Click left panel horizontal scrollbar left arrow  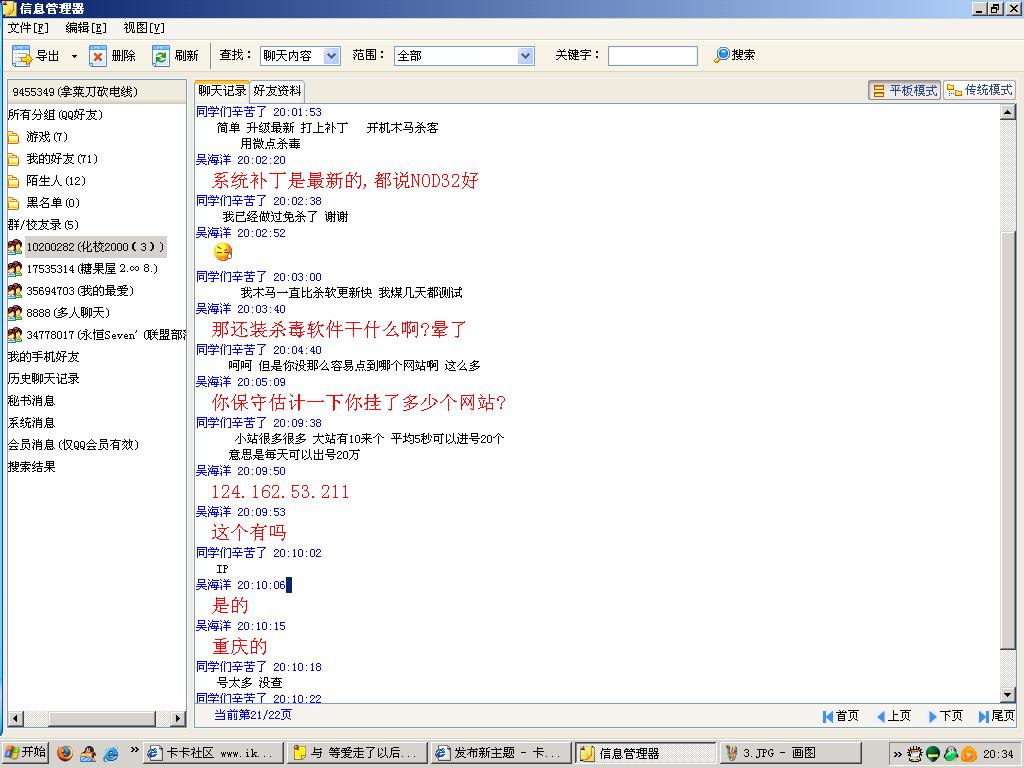15,718
